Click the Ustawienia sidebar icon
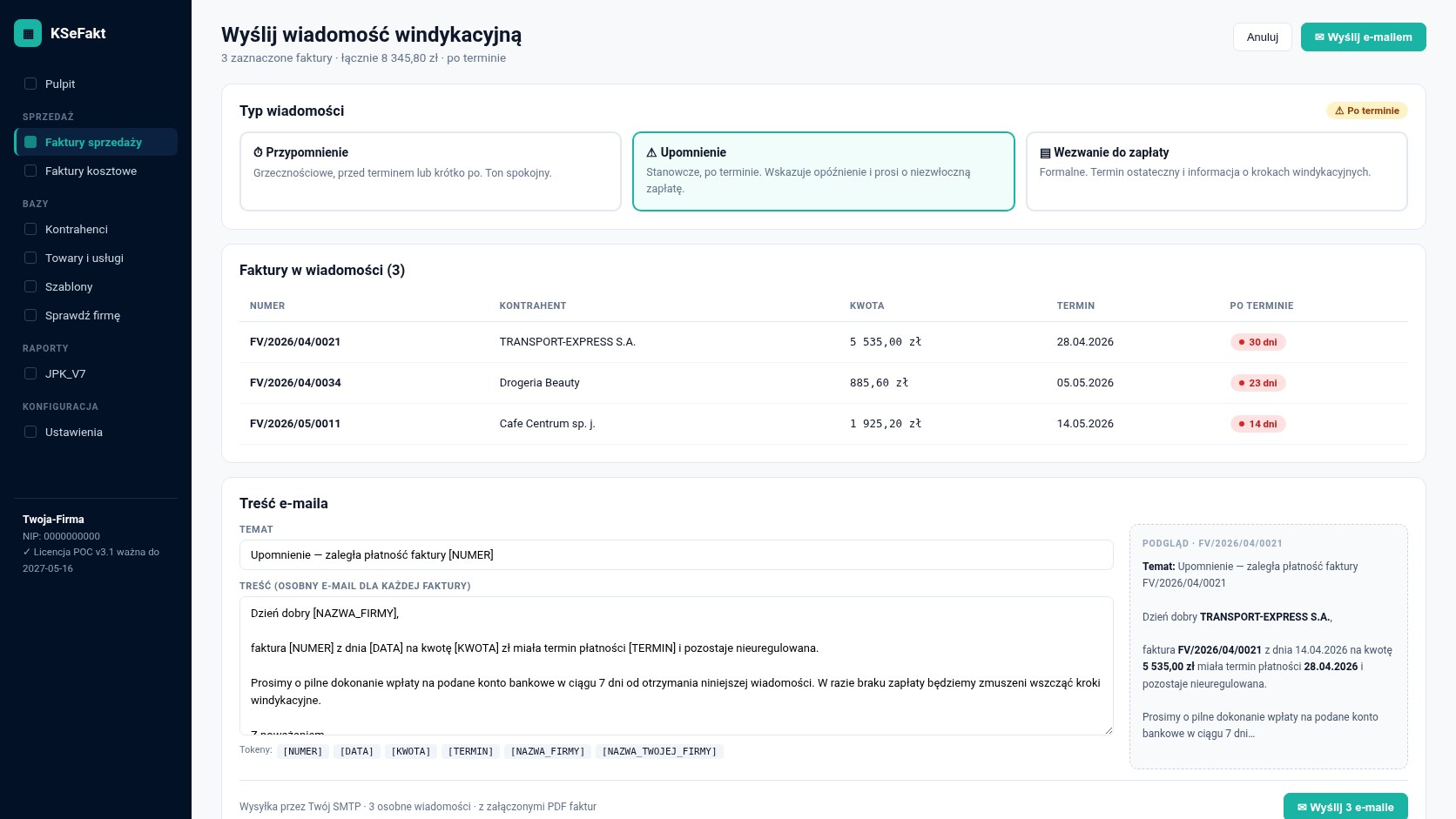 30,433
